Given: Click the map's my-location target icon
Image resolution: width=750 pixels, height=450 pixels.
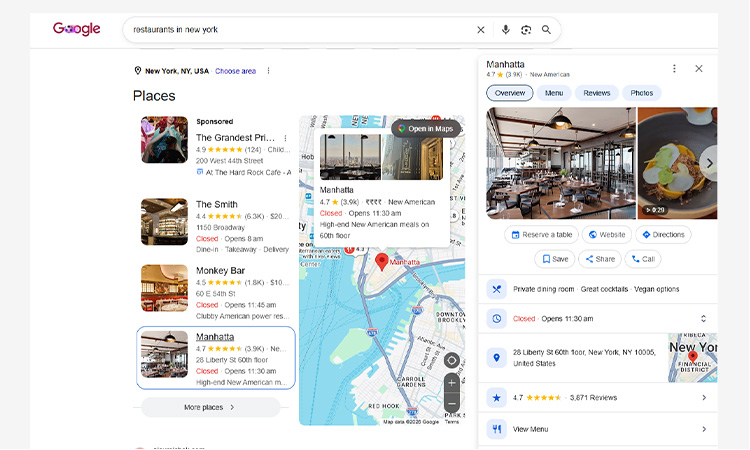Looking at the screenshot, I should (452, 361).
